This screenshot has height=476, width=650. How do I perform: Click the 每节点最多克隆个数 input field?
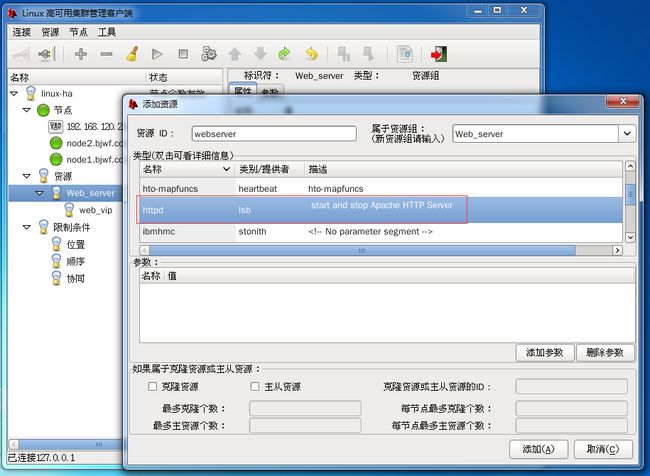pos(571,408)
